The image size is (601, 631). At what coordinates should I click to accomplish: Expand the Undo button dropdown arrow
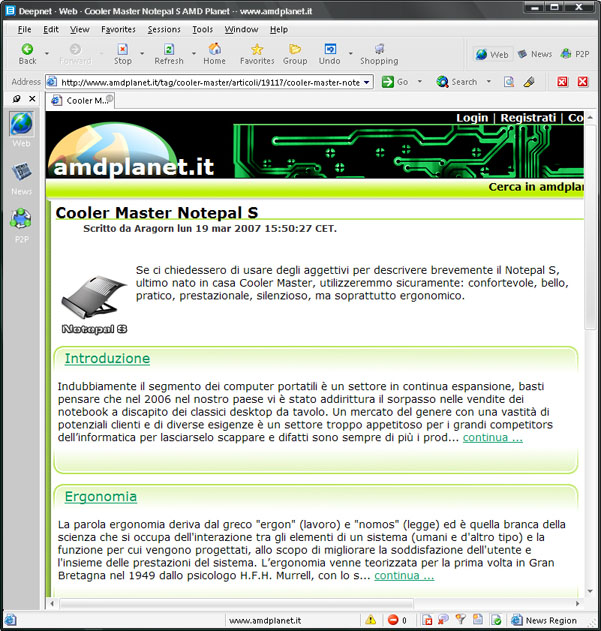351,54
